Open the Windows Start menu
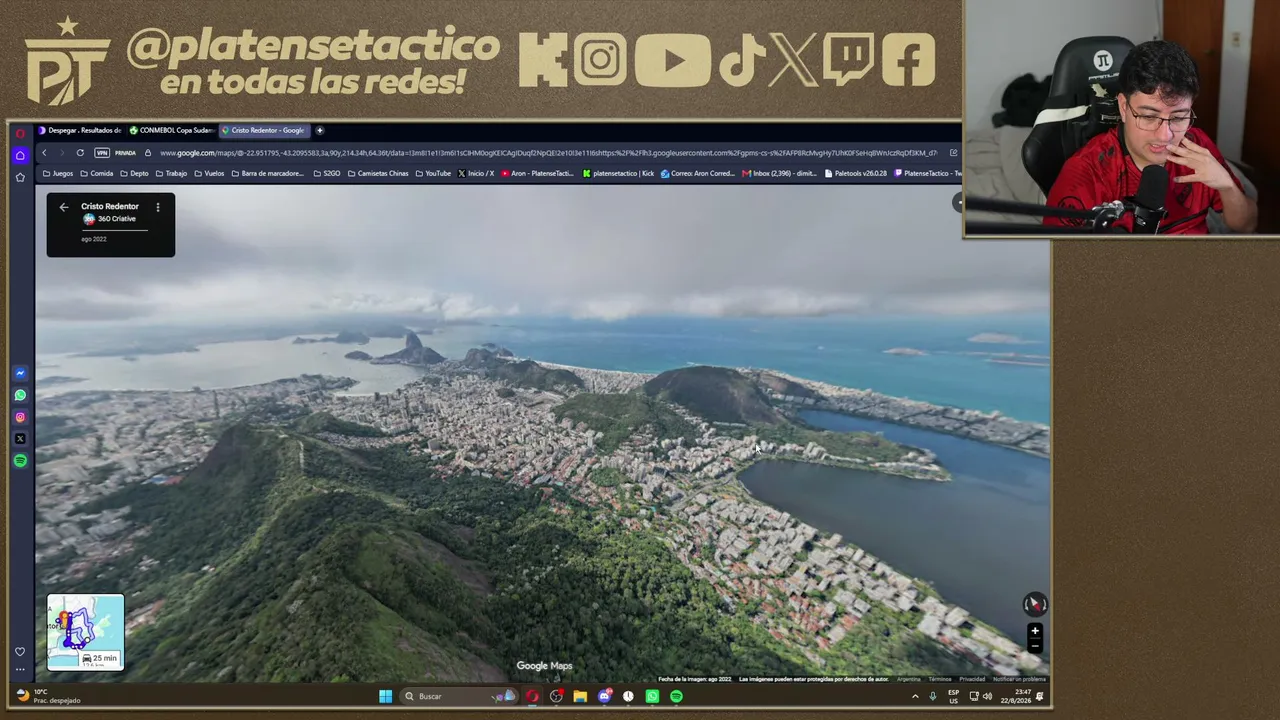The width and height of the screenshot is (1280, 720). coord(385,696)
